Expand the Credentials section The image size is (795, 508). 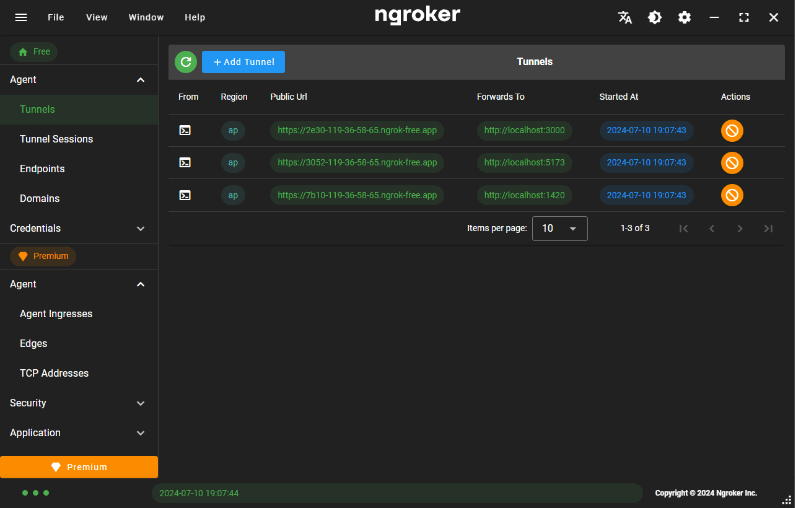click(79, 229)
